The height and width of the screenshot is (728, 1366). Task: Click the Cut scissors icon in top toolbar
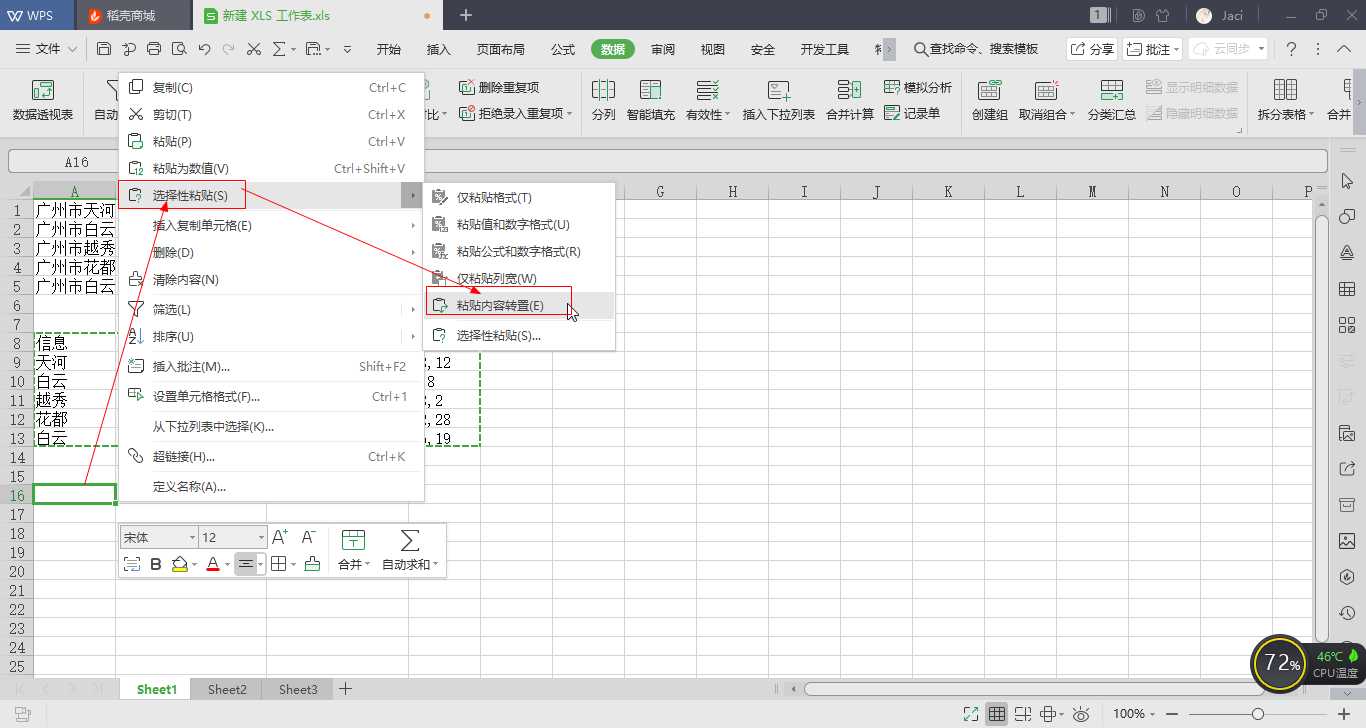pyautogui.click(x=254, y=49)
